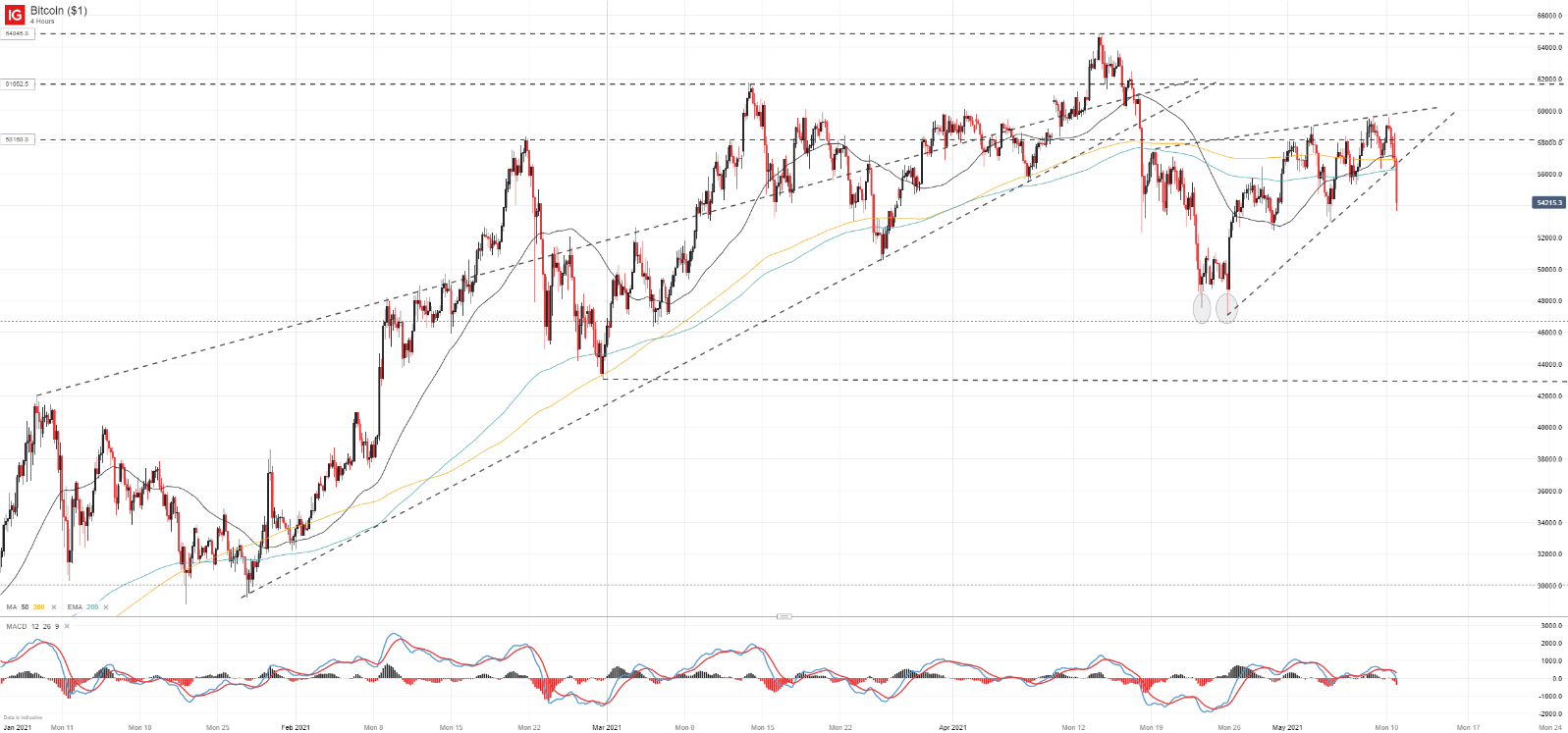Click the May 2021 date label
The width and height of the screenshot is (1568, 733).
1287,727
